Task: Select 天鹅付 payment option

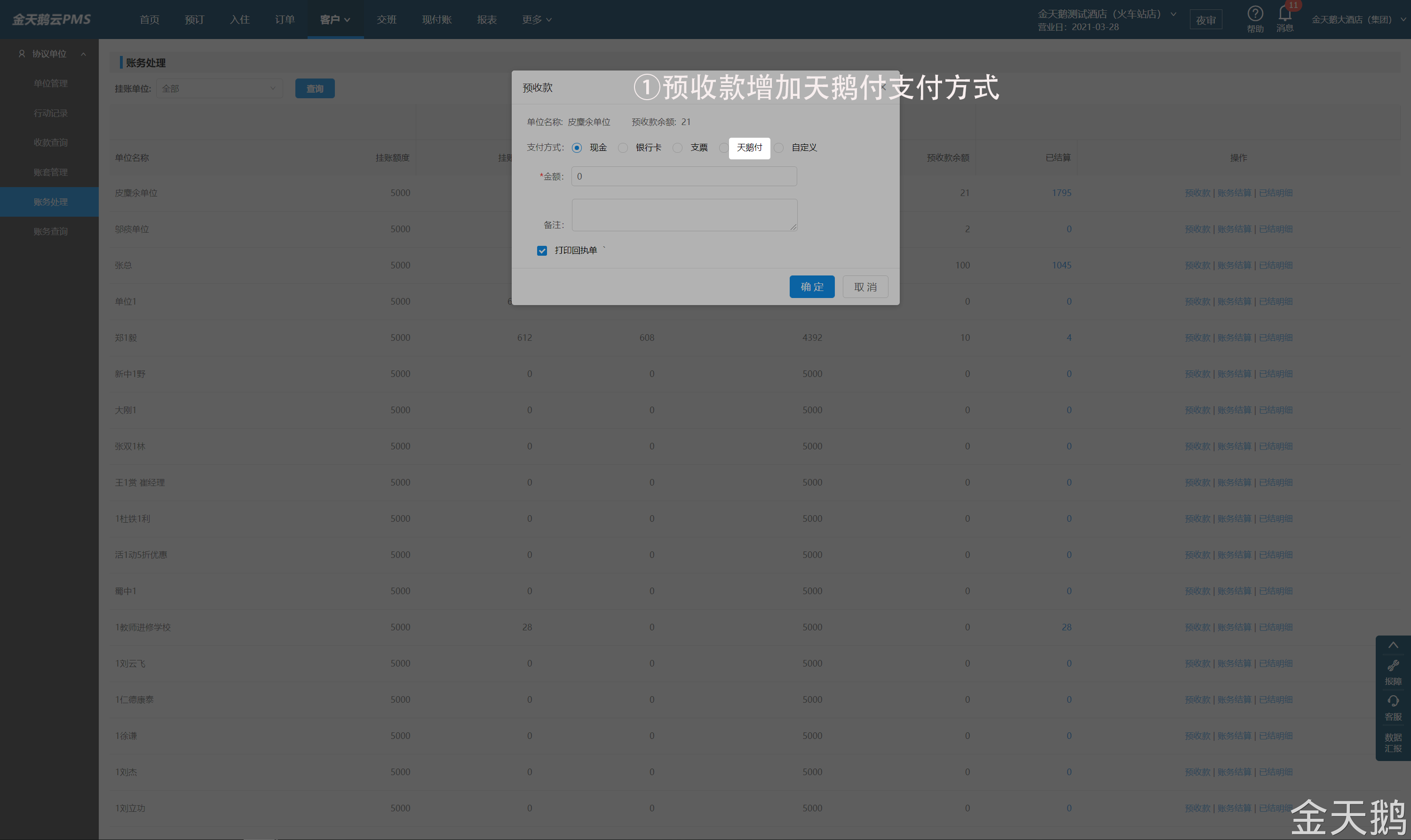Action: pyautogui.click(x=749, y=148)
